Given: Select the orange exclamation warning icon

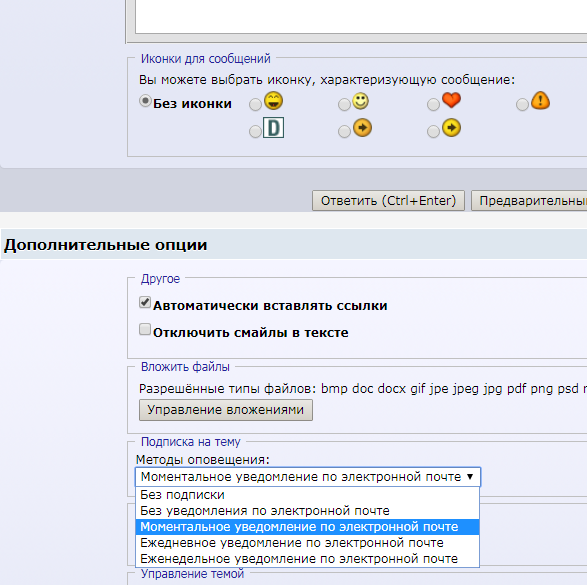Looking at the screenshot, I should 540,100.
